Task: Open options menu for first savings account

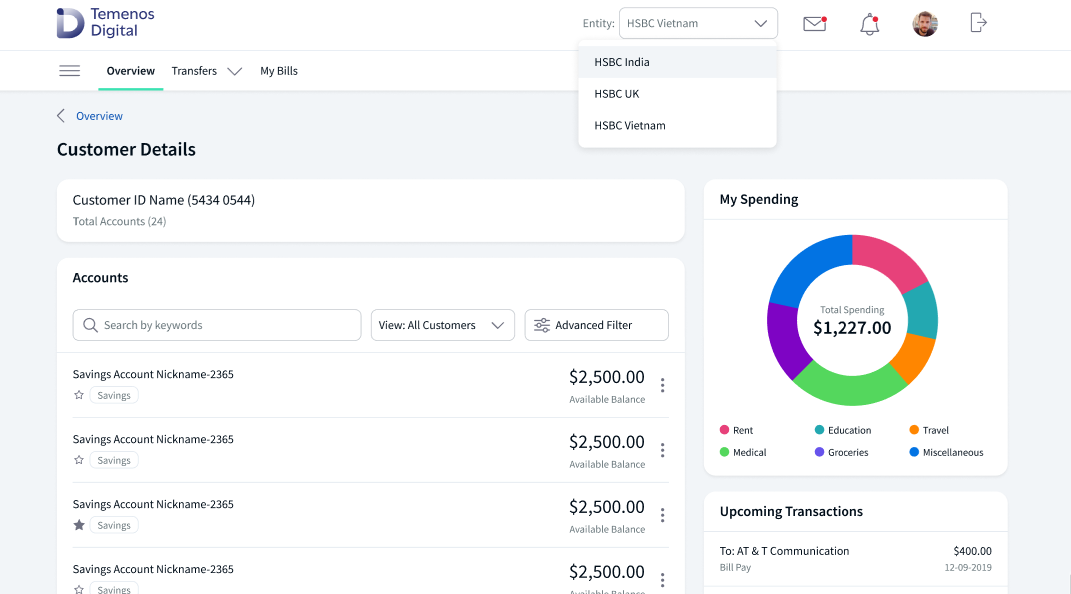Action: click(663, 385)
